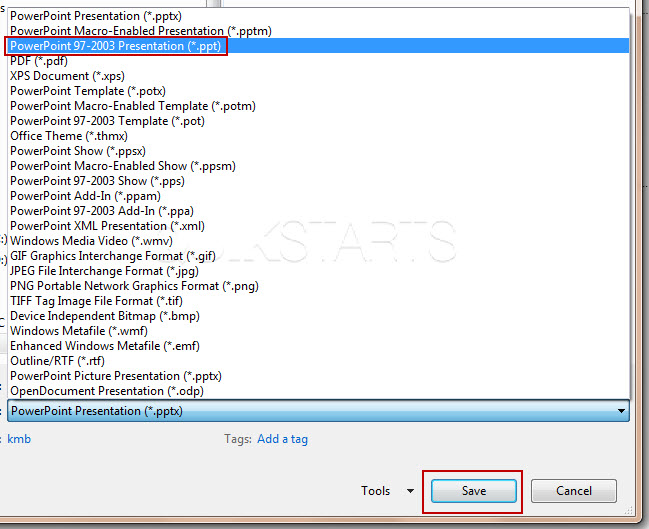Select Device Independent Bitmap (*.bmp)
The image size is (649, 529).
point(318,316)
